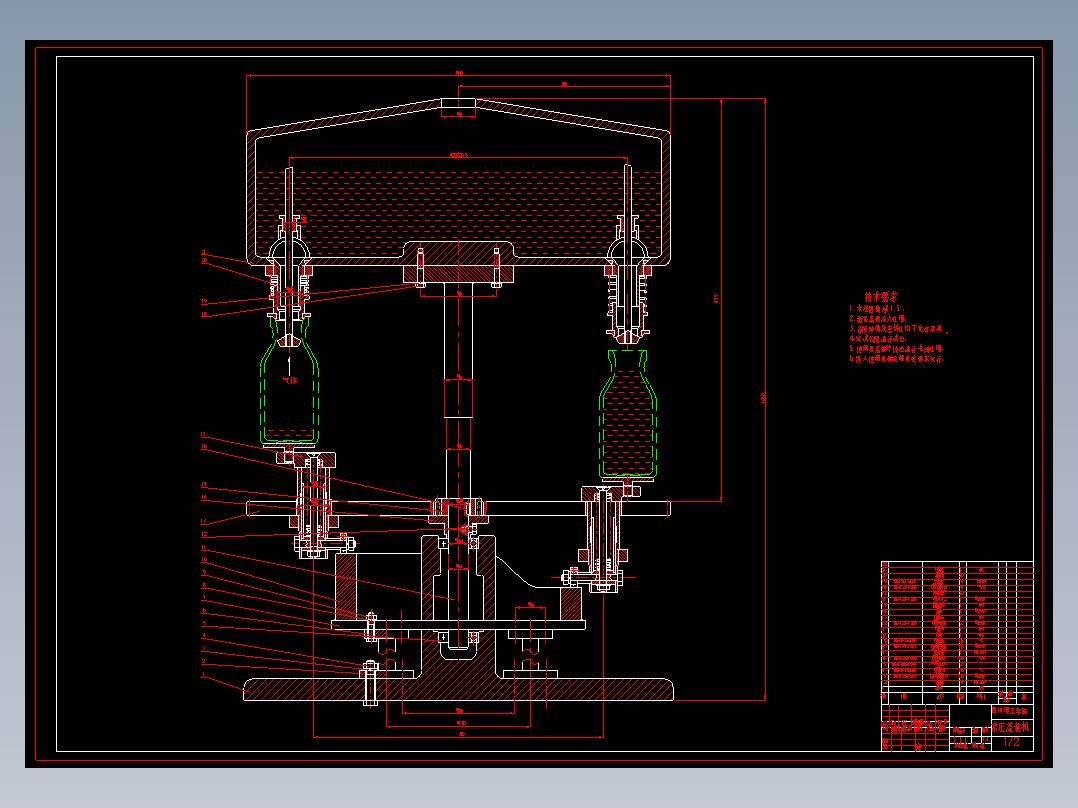Click the 1/2 sheet number cell

[x=1011, y=742]
